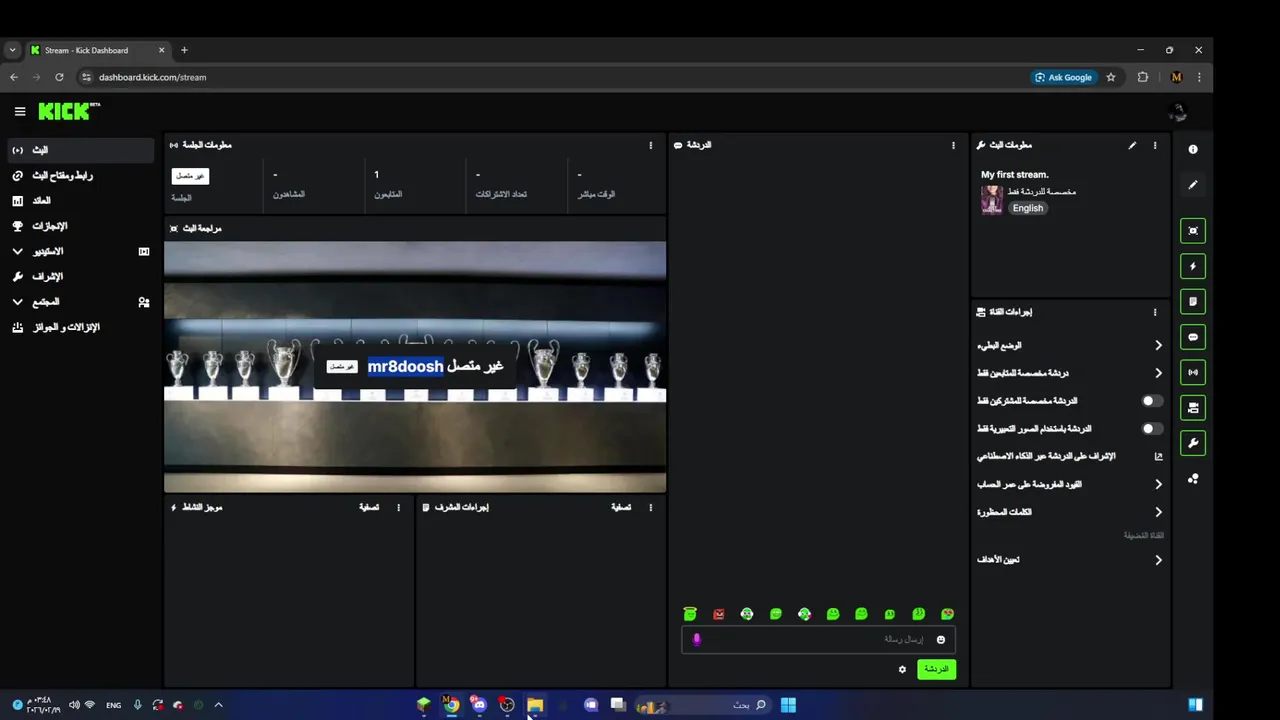Click the mr8doosh channel name in preview

pos(405,367)
